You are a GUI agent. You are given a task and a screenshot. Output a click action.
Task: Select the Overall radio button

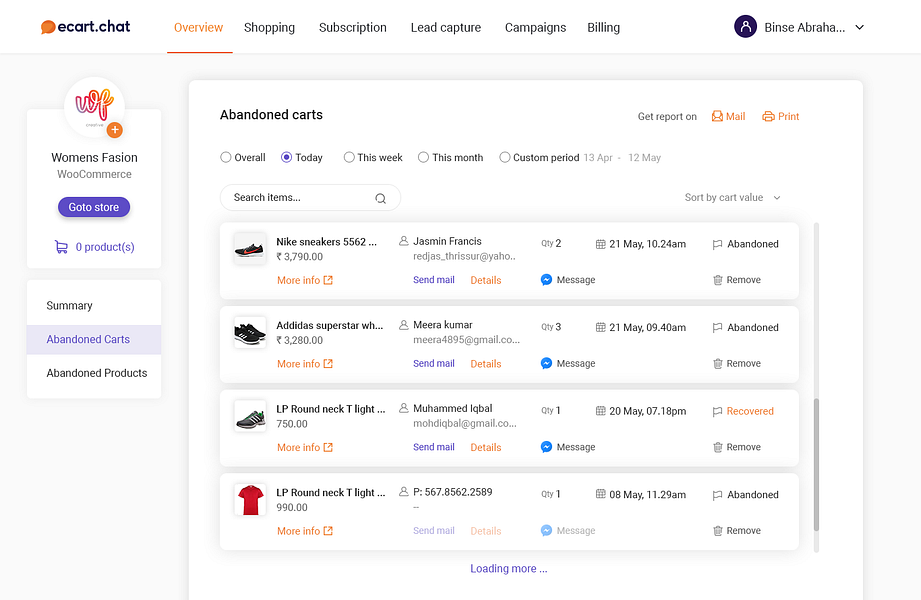pyautogui.click(x=226, y=157)
